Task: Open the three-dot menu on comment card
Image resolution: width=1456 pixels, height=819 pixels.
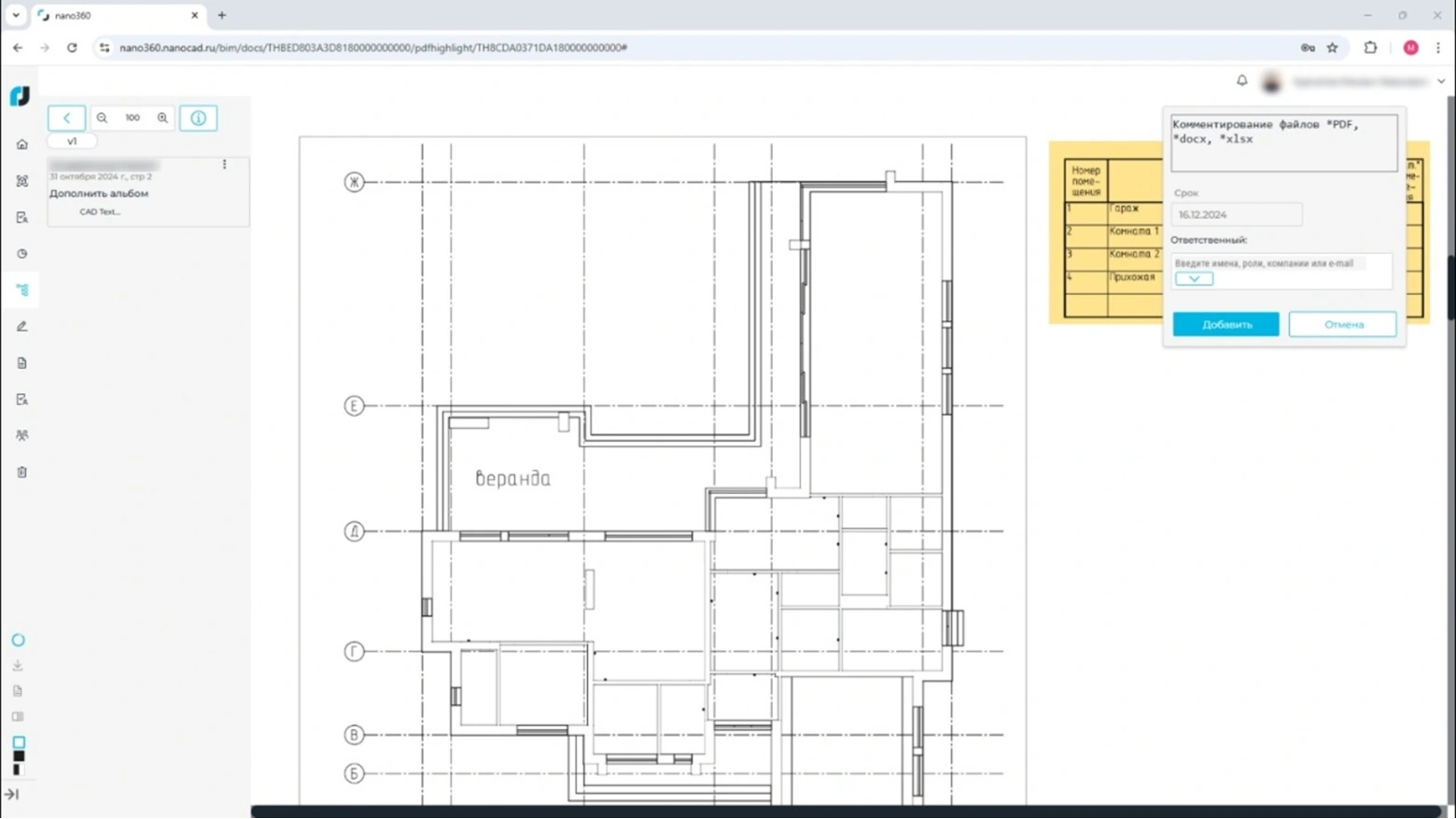Action: (224, 164)
